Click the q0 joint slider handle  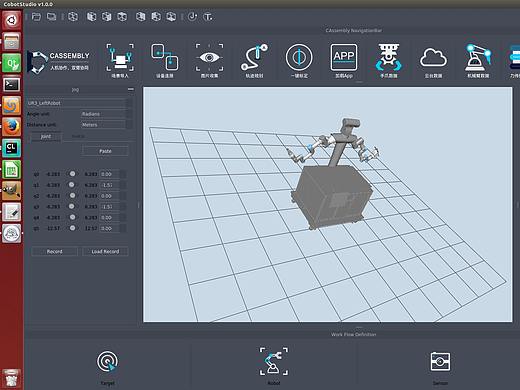coord(72,174)
